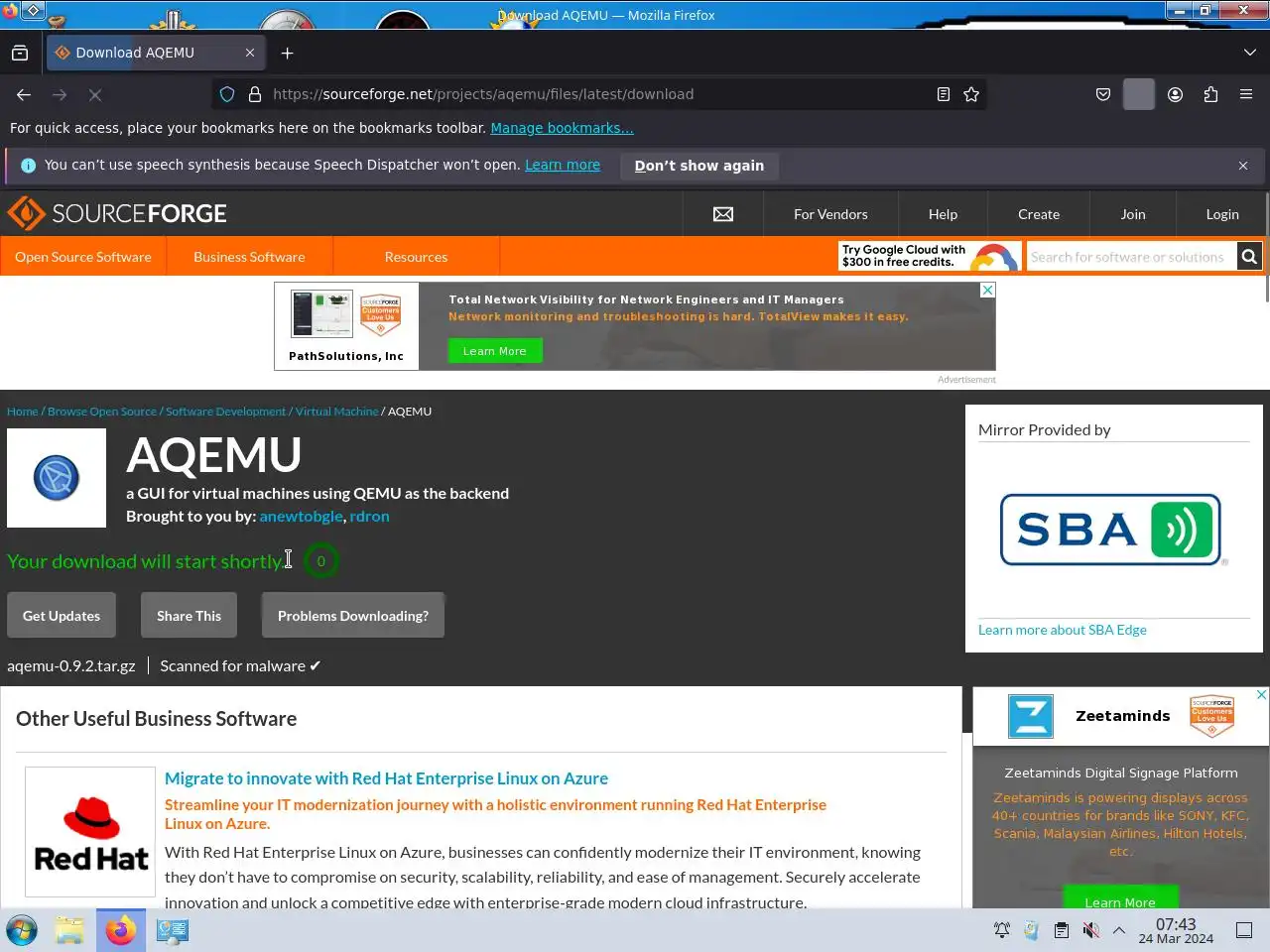Close the Zeetaminds advertisement

pyautogui.click(x=1261, y=694)
